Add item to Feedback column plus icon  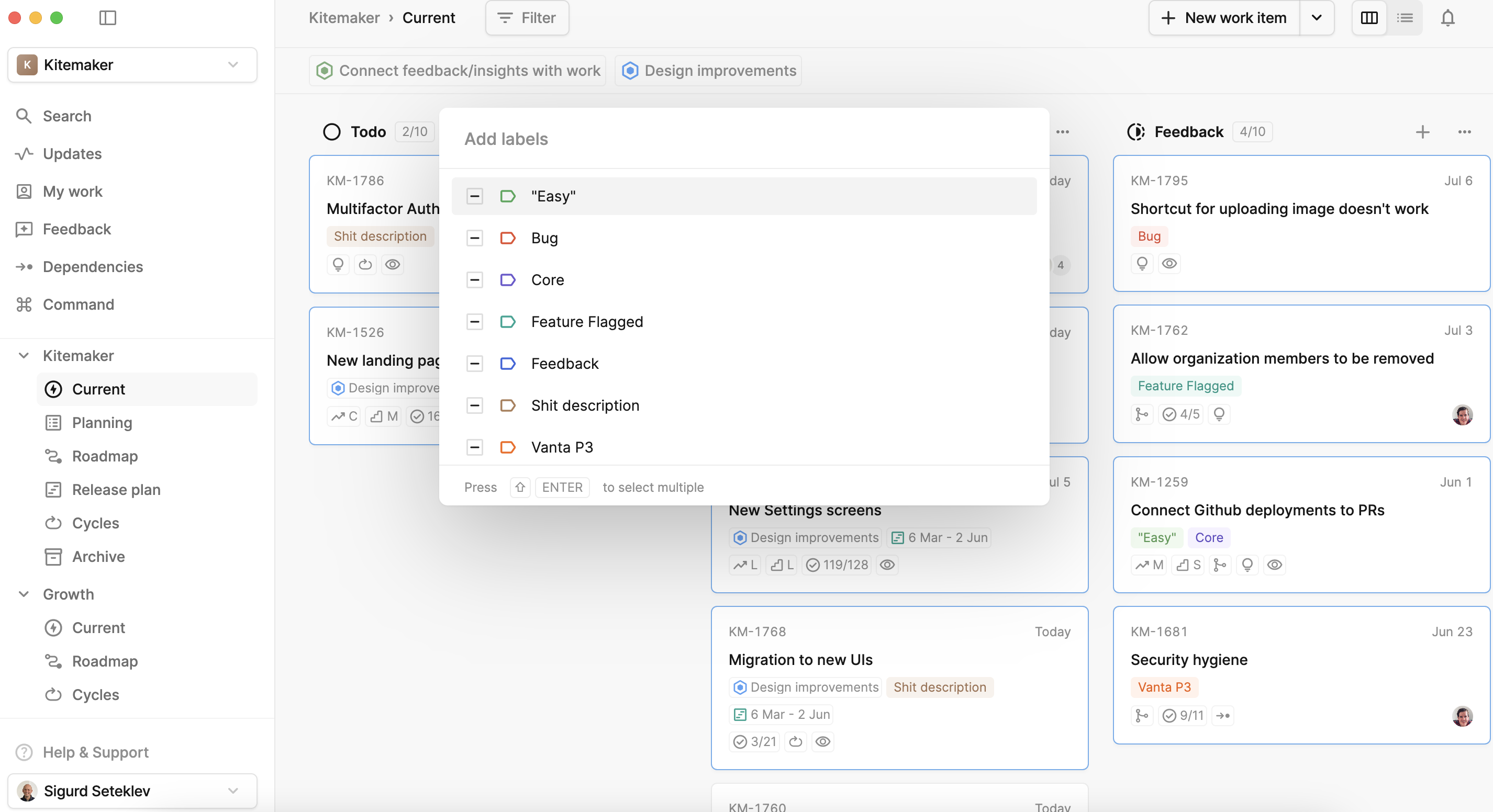(1422, 132)
